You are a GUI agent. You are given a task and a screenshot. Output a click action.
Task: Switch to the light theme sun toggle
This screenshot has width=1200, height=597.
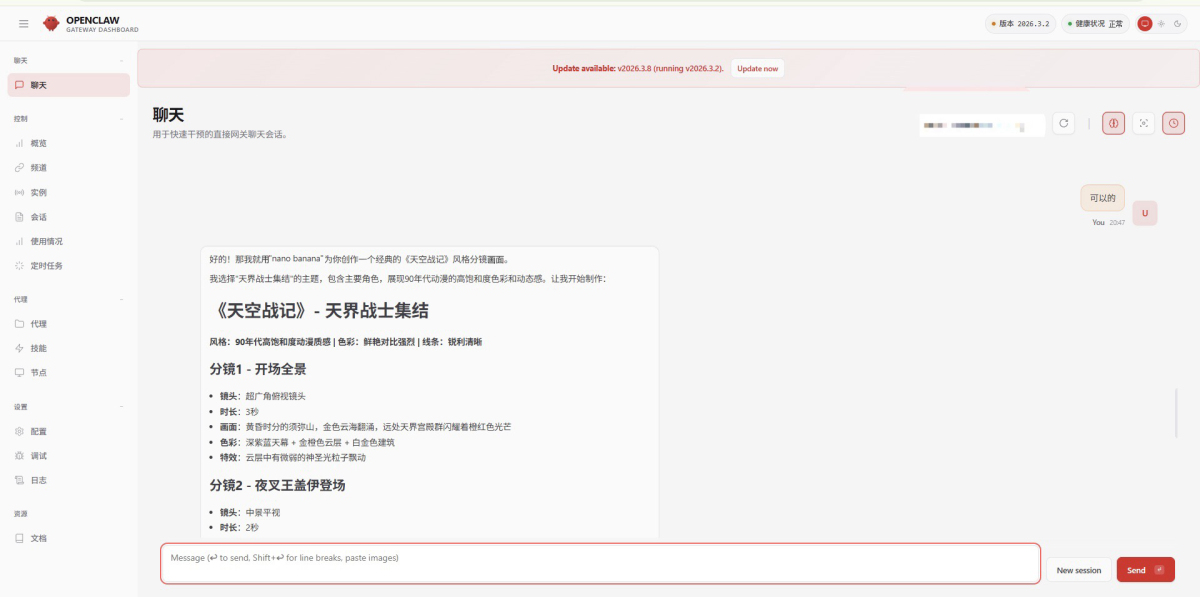(1161, 23)
